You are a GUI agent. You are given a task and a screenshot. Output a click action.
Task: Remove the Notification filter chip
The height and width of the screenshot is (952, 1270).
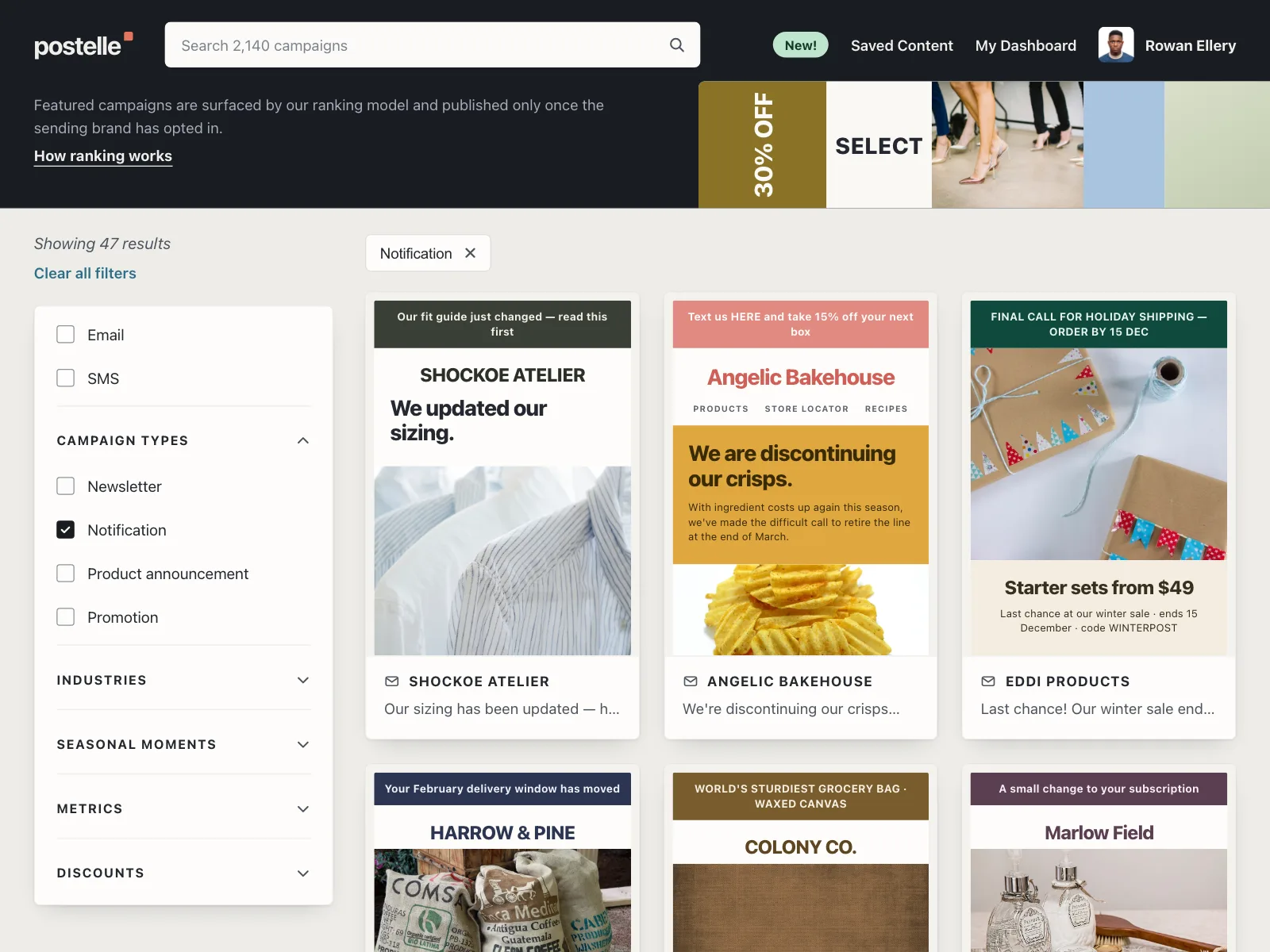[470, 253]
